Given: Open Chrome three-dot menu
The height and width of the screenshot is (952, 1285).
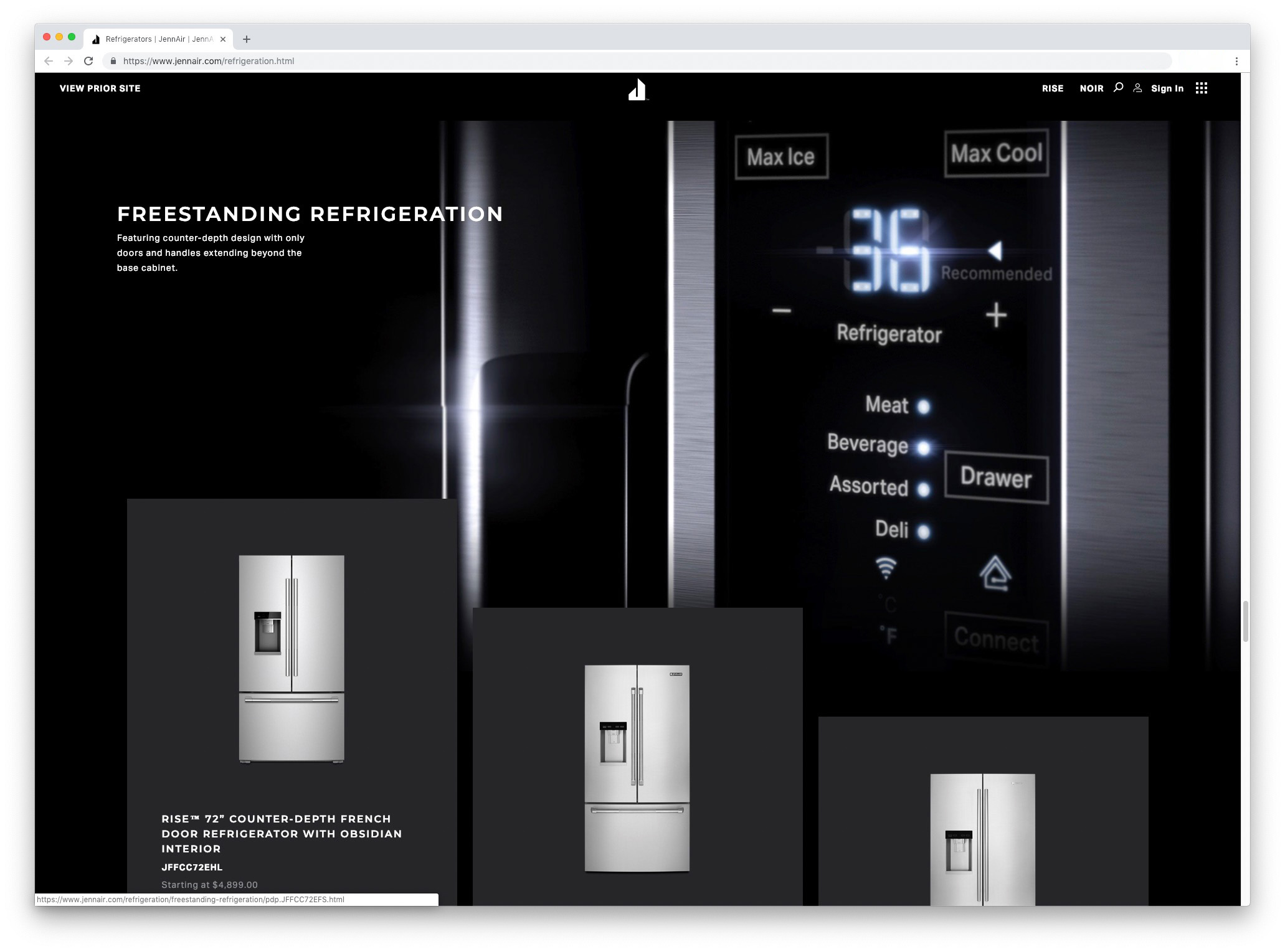Looking at the screenshot, I should [1236, 61].
